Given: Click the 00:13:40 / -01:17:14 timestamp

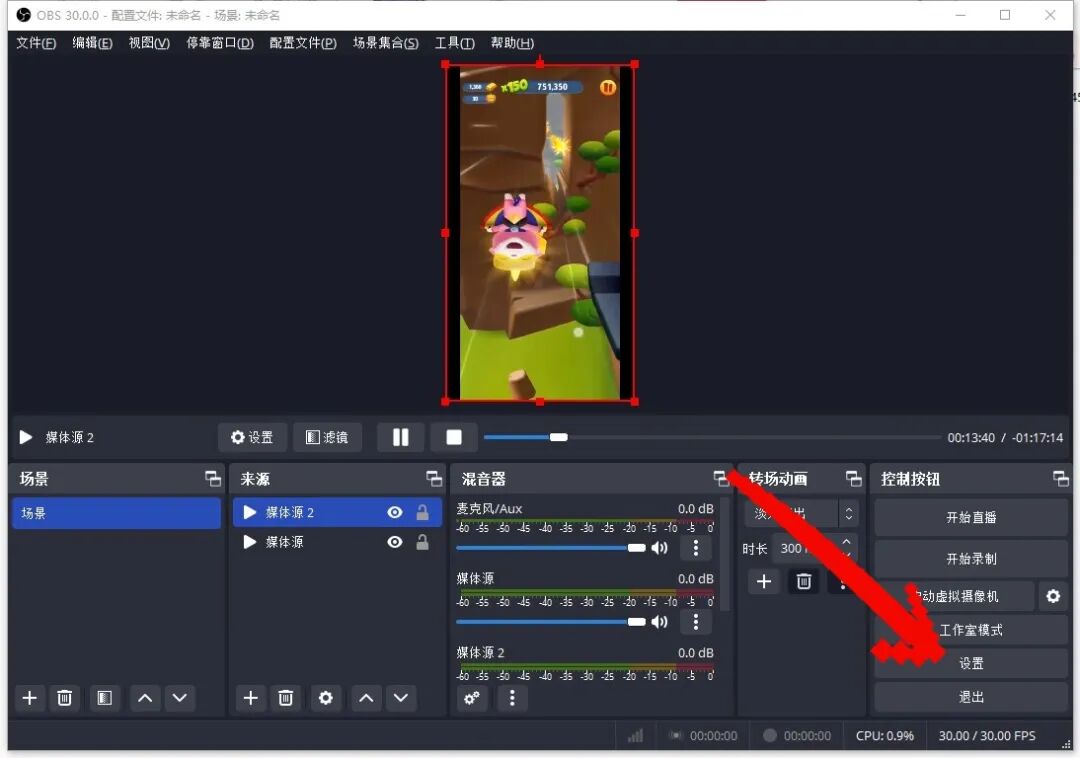Looking at the screenshot, I should (1004, 437).
